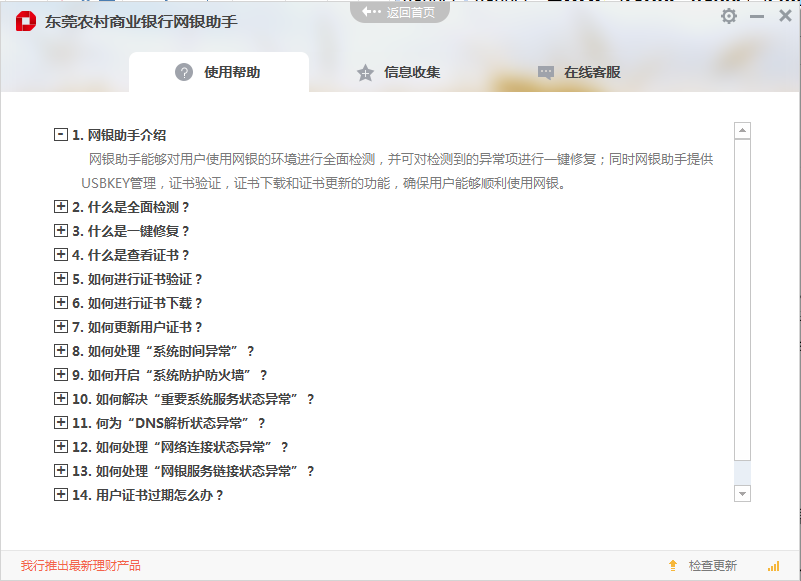Click heading text 1. 网银助手介绍

(119, 135)
